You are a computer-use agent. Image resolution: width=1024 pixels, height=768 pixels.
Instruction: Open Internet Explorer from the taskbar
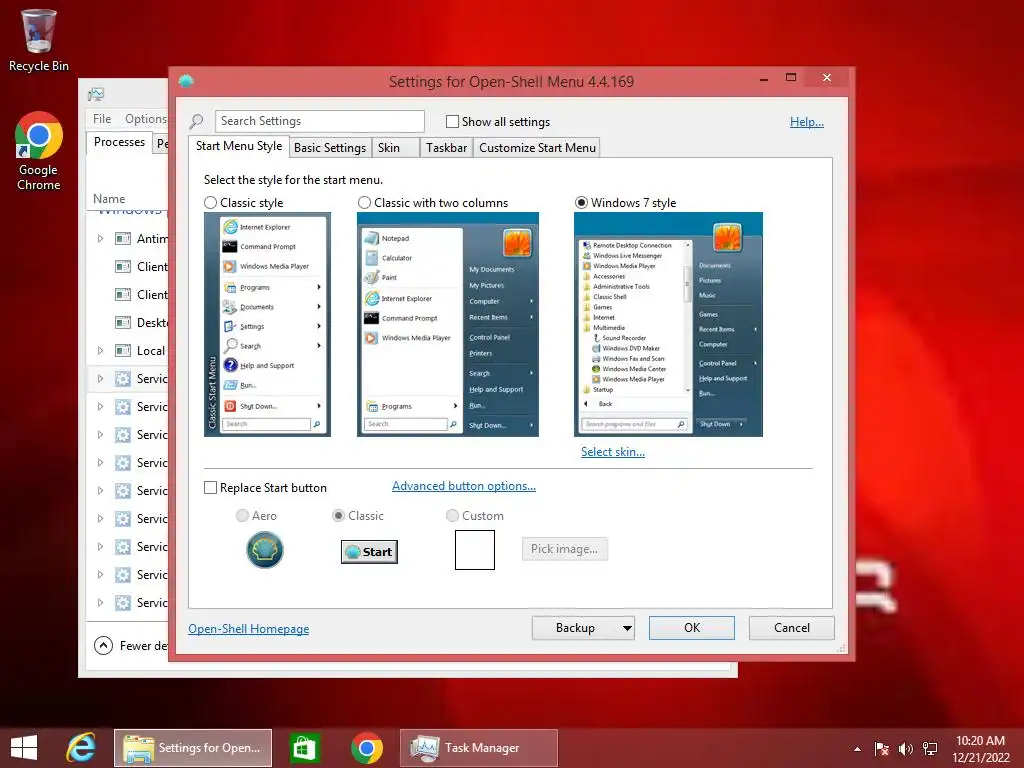pyautogui.click(x=81, y=748)
